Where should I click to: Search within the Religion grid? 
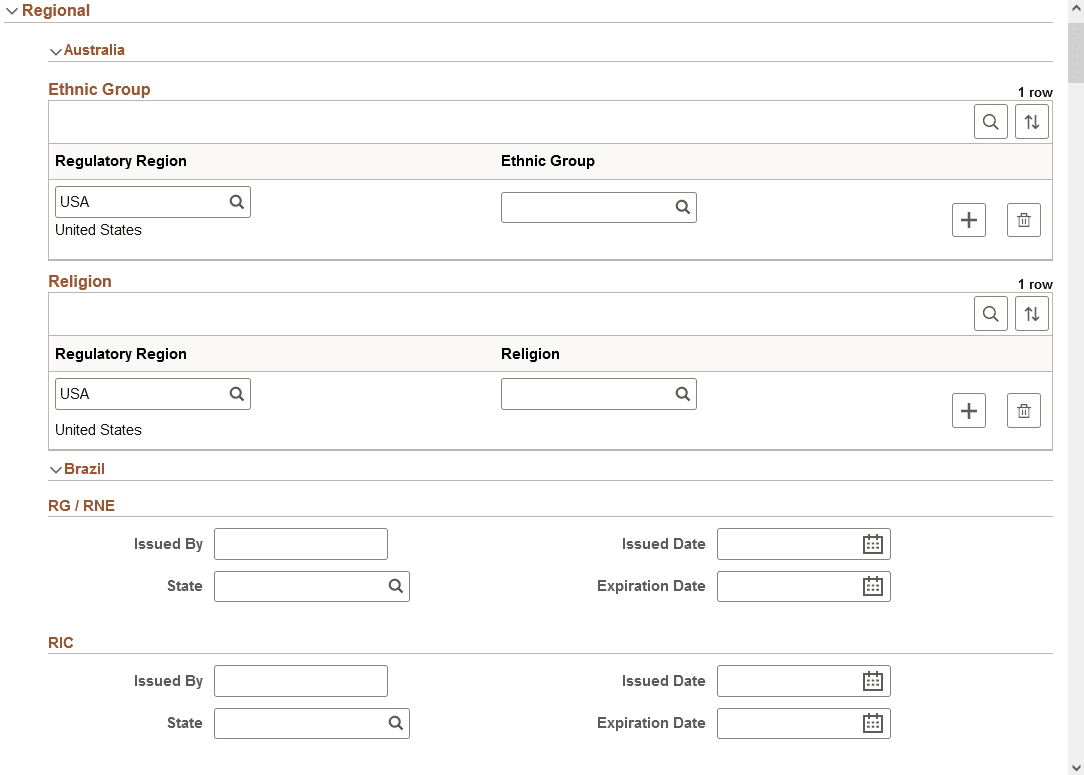(990, 313)
